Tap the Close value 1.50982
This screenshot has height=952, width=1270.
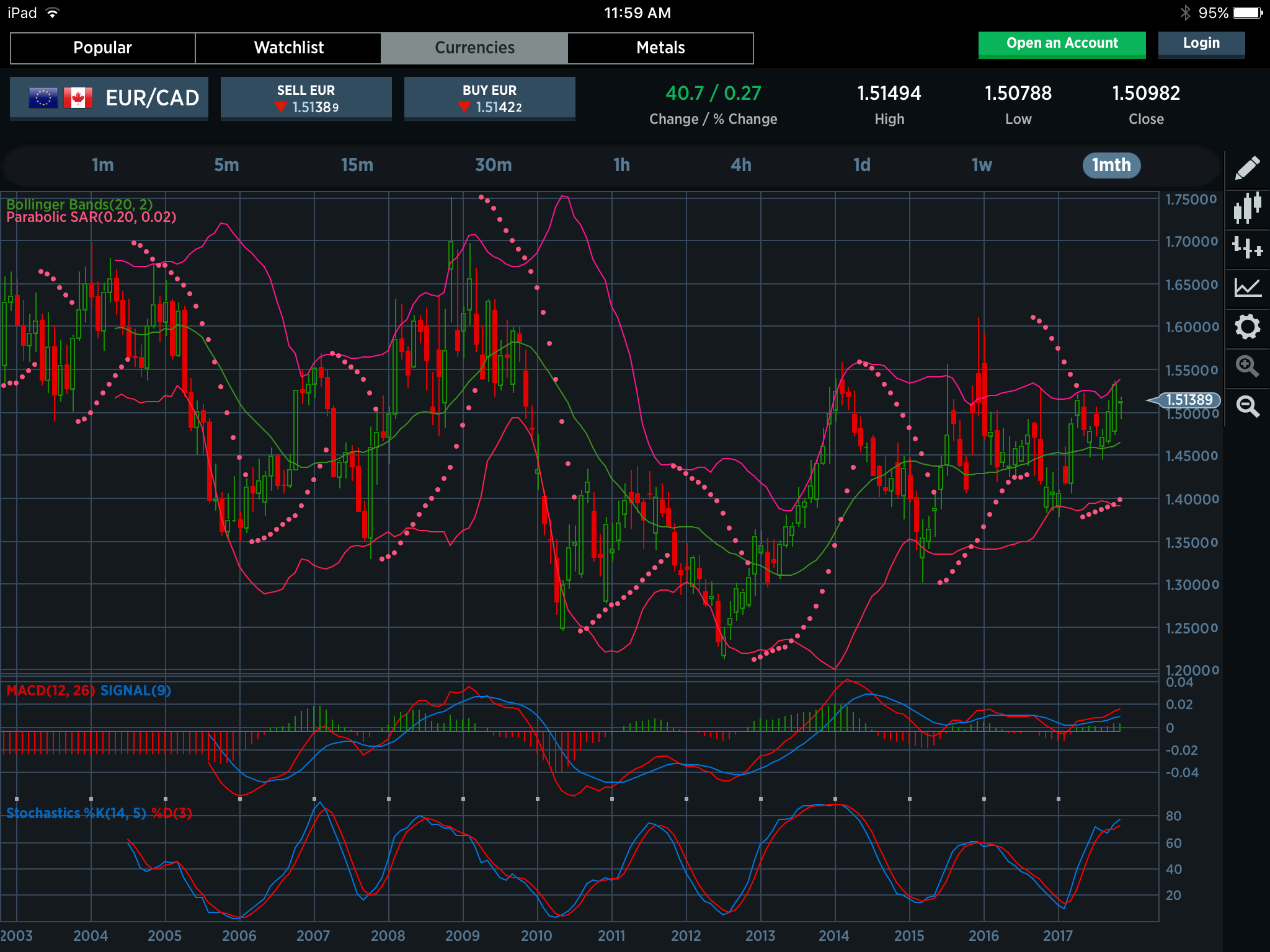coord(1146,94)
